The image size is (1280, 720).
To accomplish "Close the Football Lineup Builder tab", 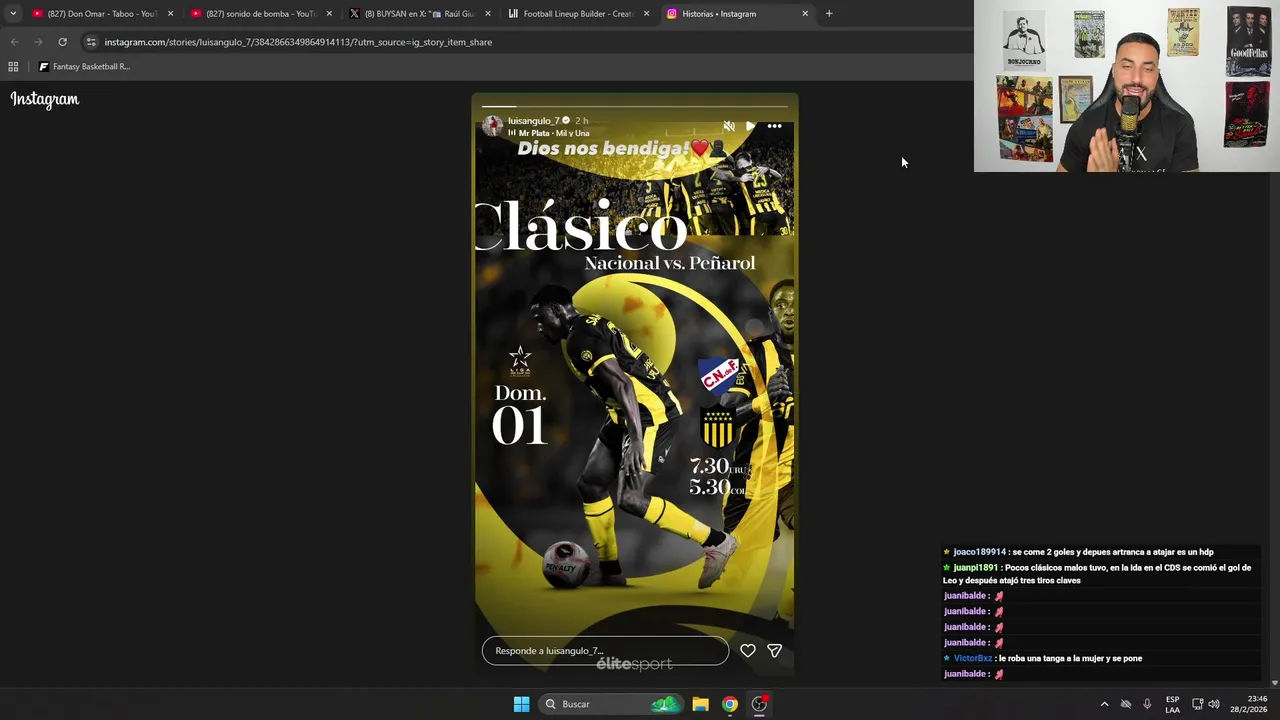I will (x=647, y=14).
